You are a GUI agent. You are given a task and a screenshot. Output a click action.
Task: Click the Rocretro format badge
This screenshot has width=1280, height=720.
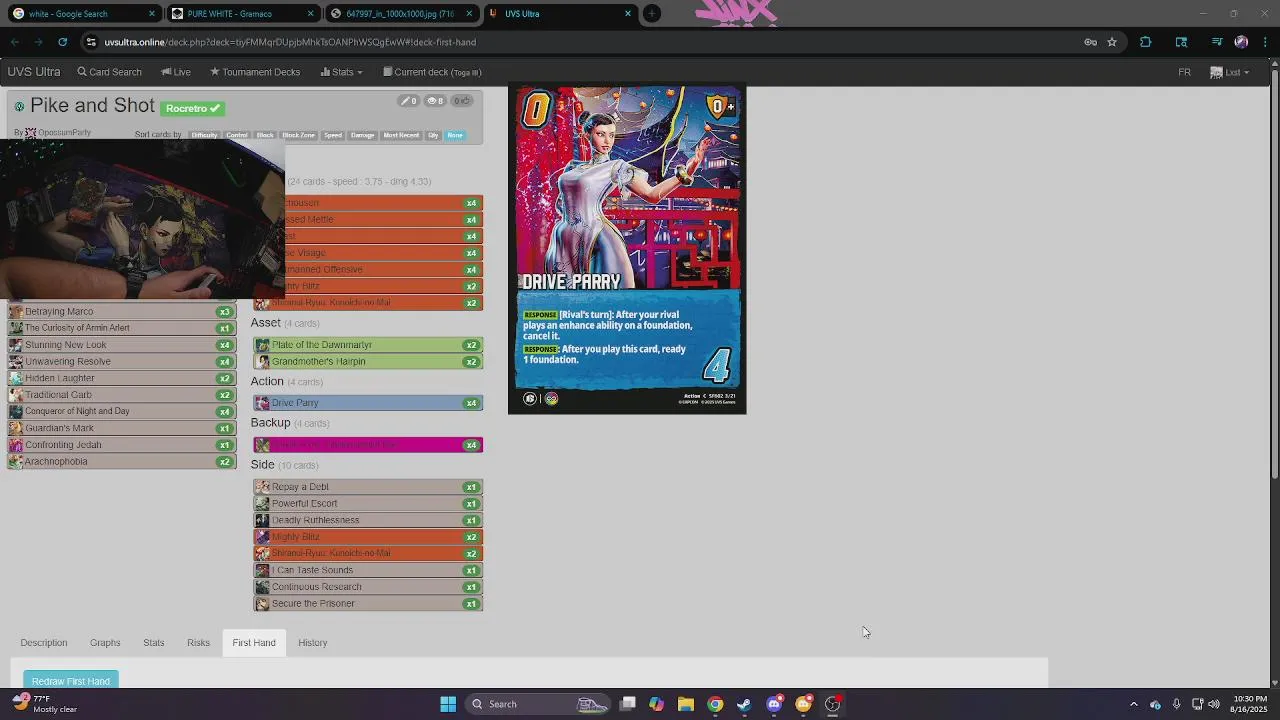pyautogui.click(x=192, y=108)
